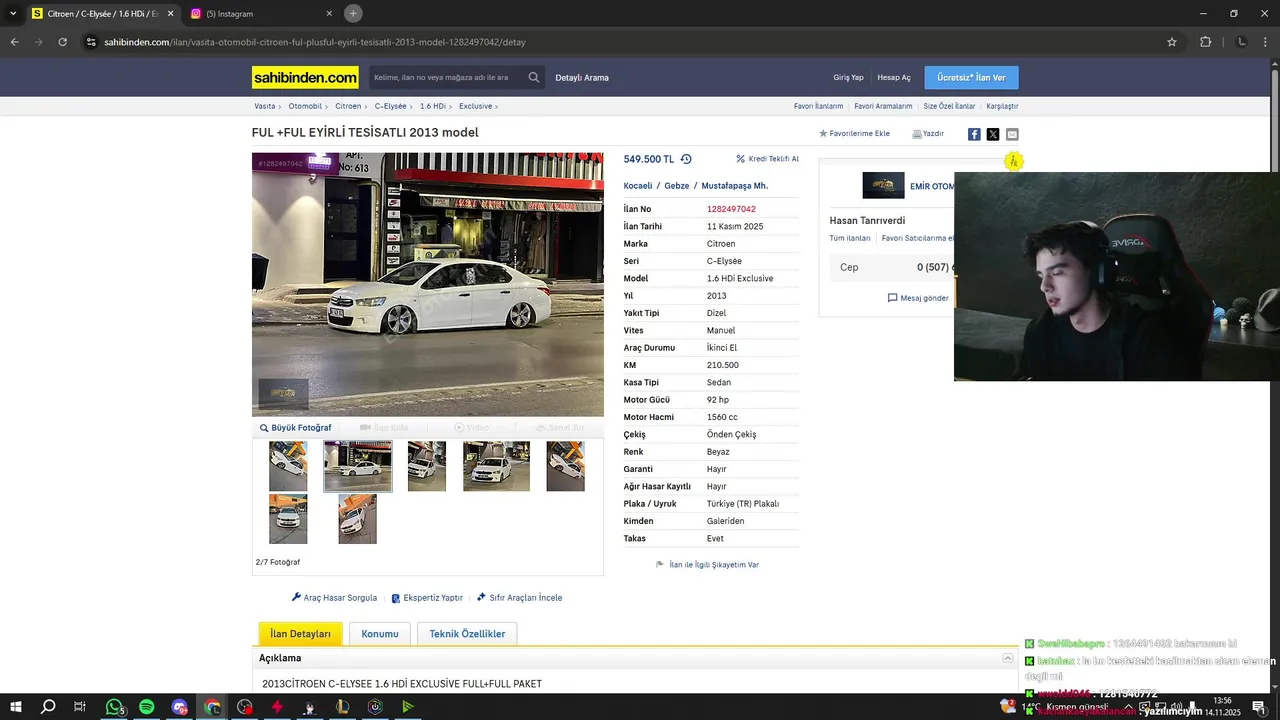
Task: Open browser extensions puzzle icon
Action: click(1205, 42)
